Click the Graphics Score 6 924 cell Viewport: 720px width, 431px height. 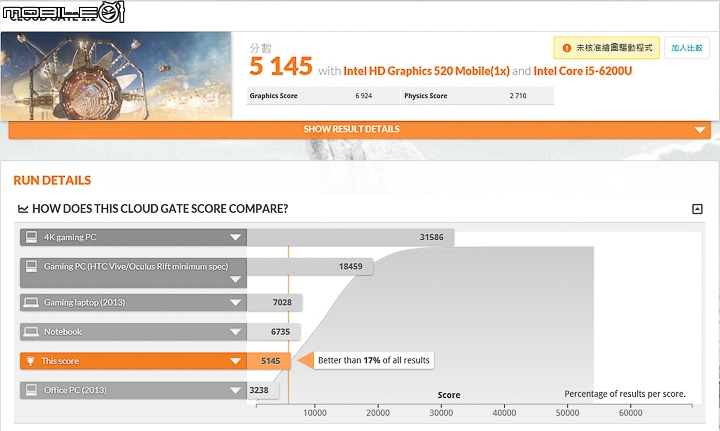click(323, 95)
